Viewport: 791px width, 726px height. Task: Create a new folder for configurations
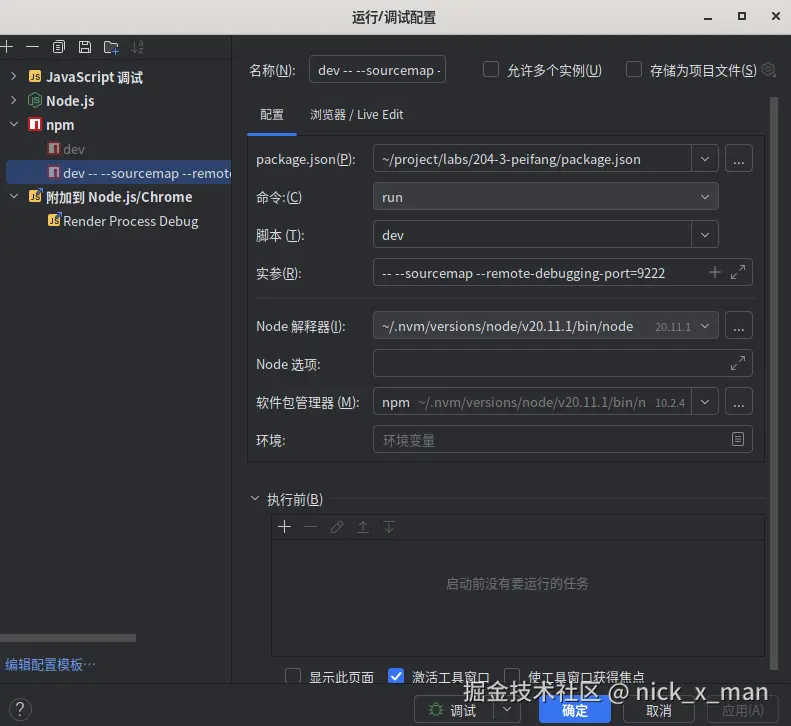[x=111, y=47]
